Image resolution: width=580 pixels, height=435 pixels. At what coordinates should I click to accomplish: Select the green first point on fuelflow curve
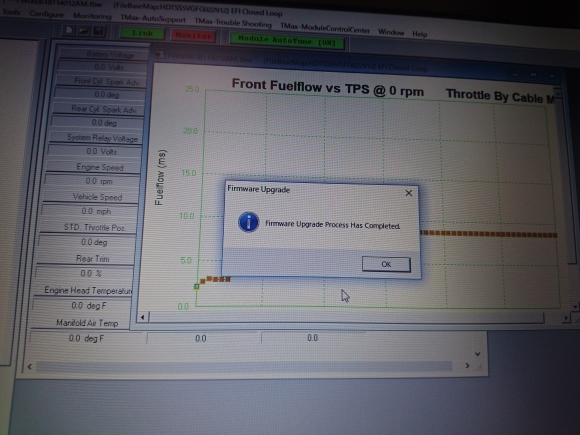(196, 287)
